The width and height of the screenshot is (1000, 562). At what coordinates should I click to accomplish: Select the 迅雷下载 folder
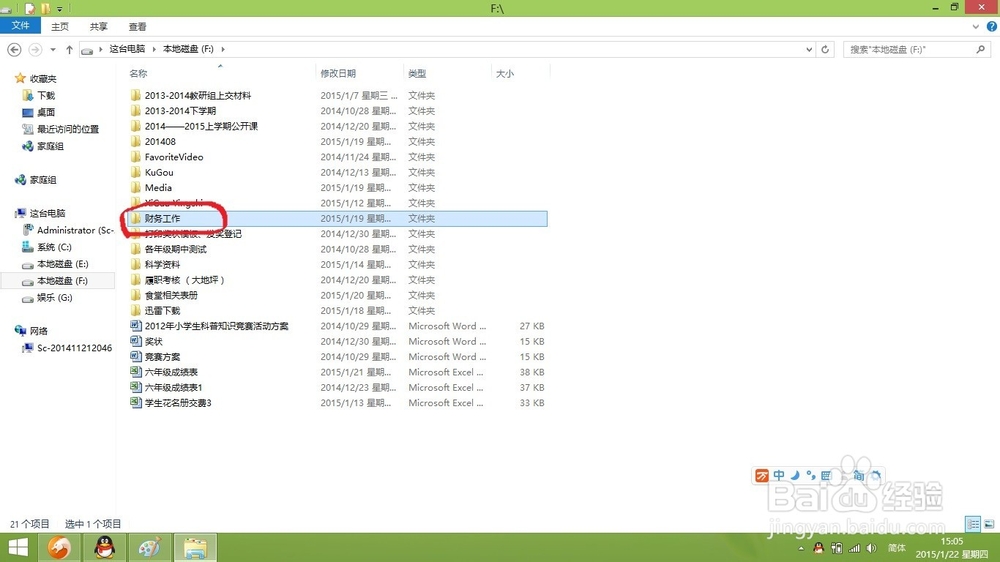[x=162, y=311]
